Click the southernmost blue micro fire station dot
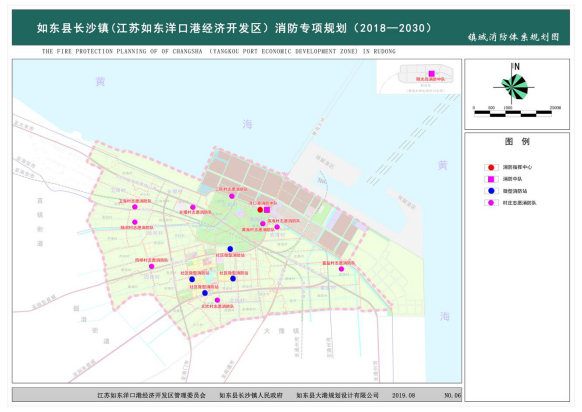582x412 pixels. point(205,293)
